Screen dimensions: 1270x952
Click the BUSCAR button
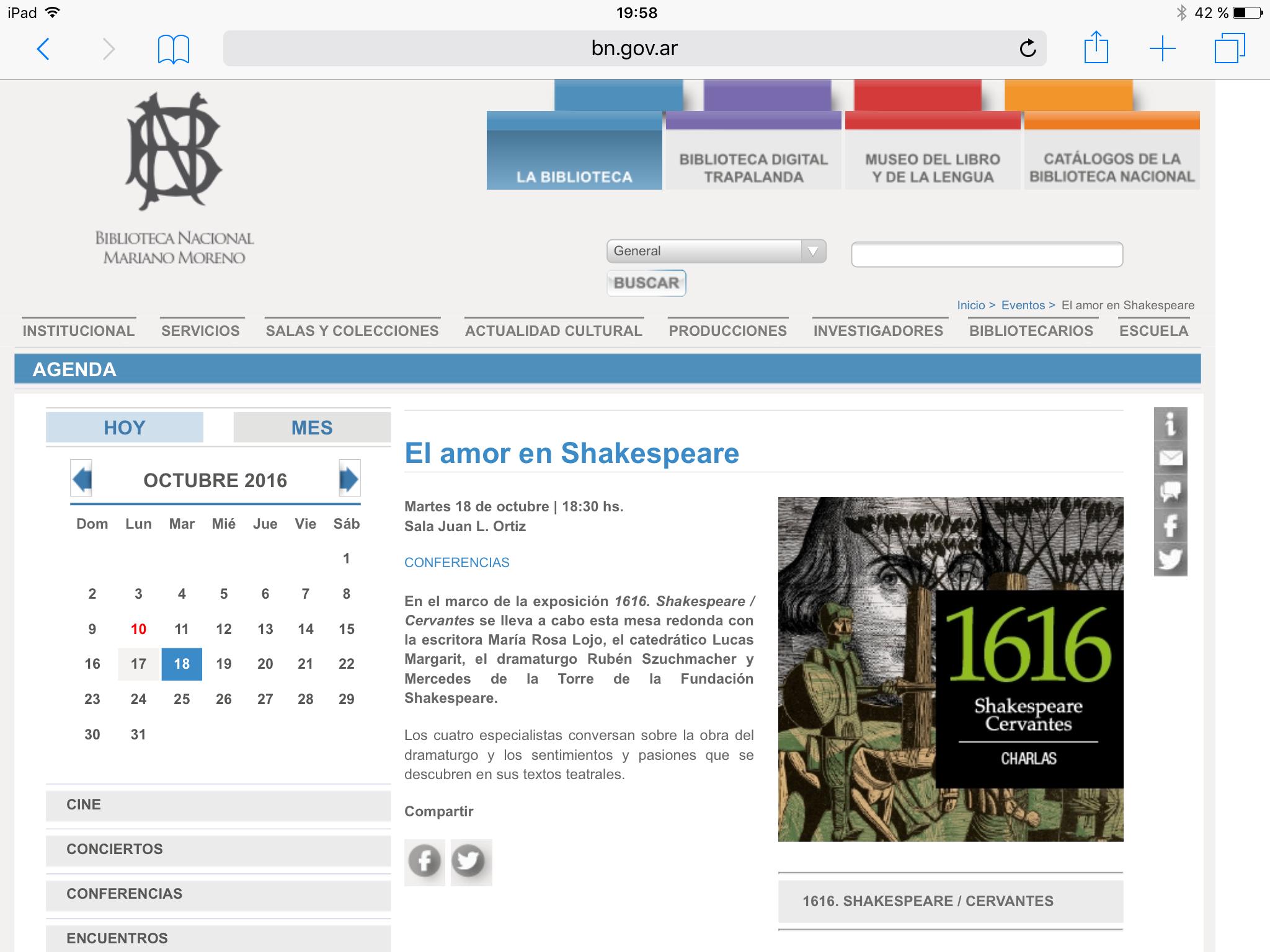[646, 283]
